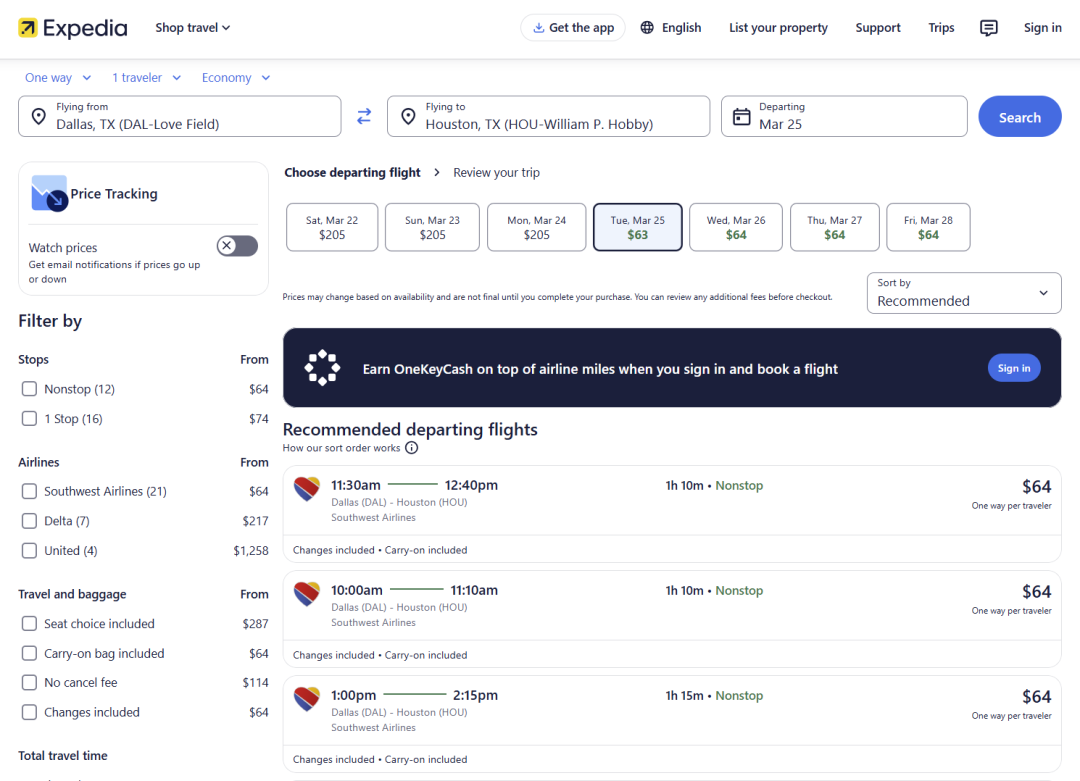Click the location pin in Flying from
Viewport: 1080px width, 781px height.
[39, 116]
